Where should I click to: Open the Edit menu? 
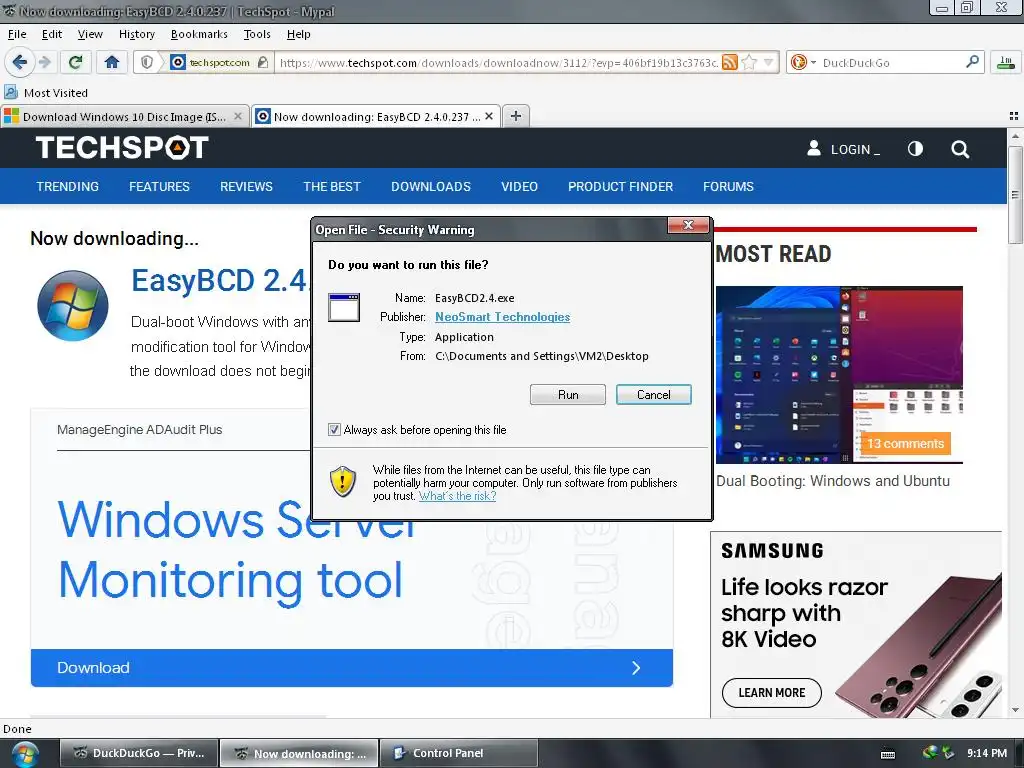pos(52,34)
